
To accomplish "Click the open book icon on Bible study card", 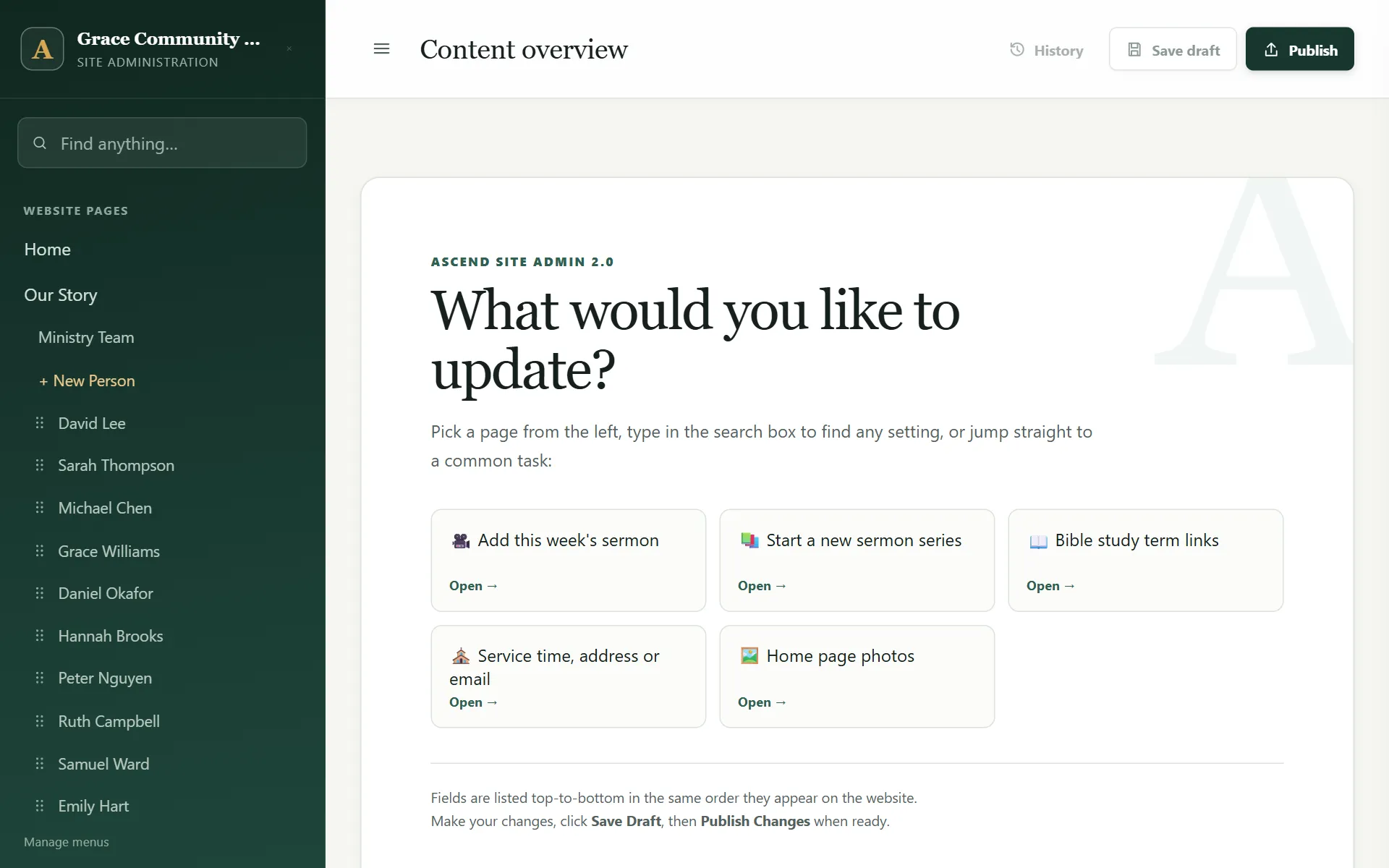I will click(1038, 541).
